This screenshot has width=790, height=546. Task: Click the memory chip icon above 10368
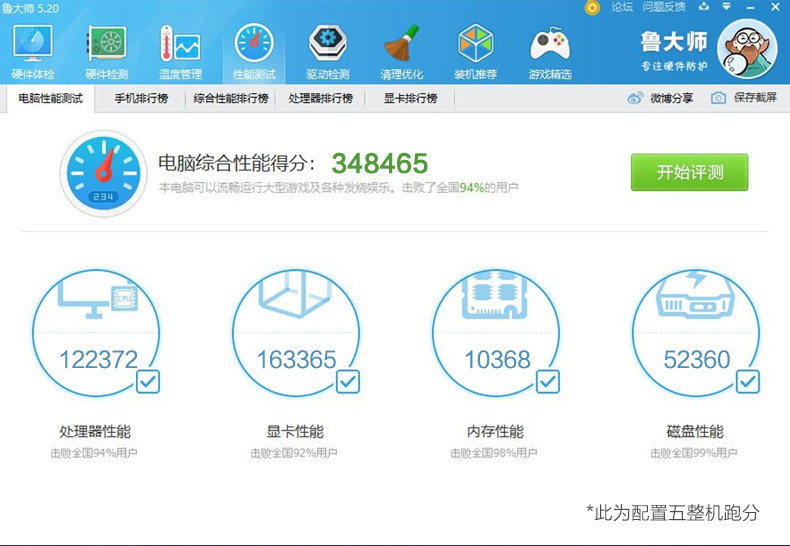(496, 296)
